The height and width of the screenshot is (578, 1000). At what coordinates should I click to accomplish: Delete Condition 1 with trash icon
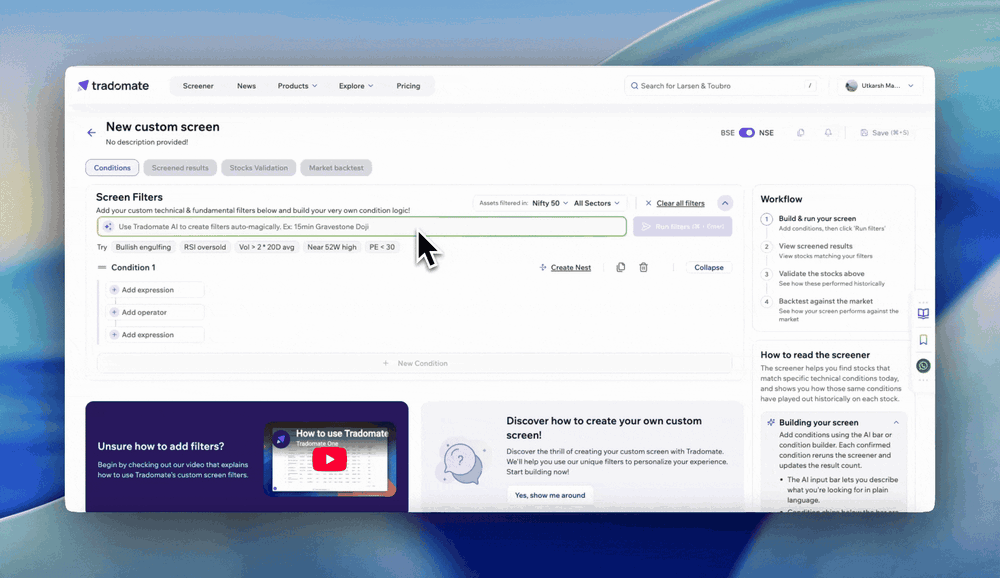[643, 267]
